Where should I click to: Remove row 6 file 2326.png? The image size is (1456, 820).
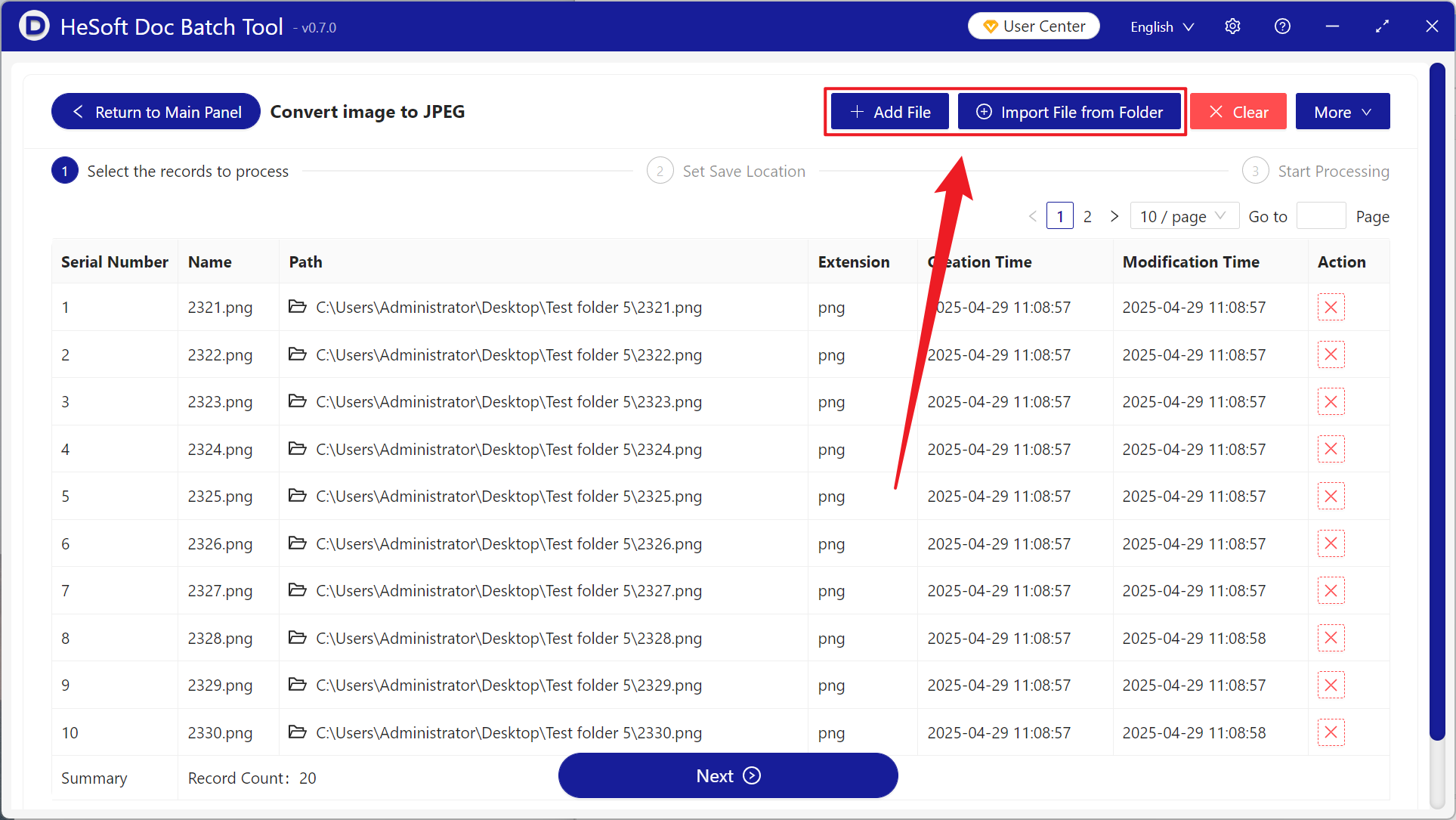click(x=1331, y=543)
